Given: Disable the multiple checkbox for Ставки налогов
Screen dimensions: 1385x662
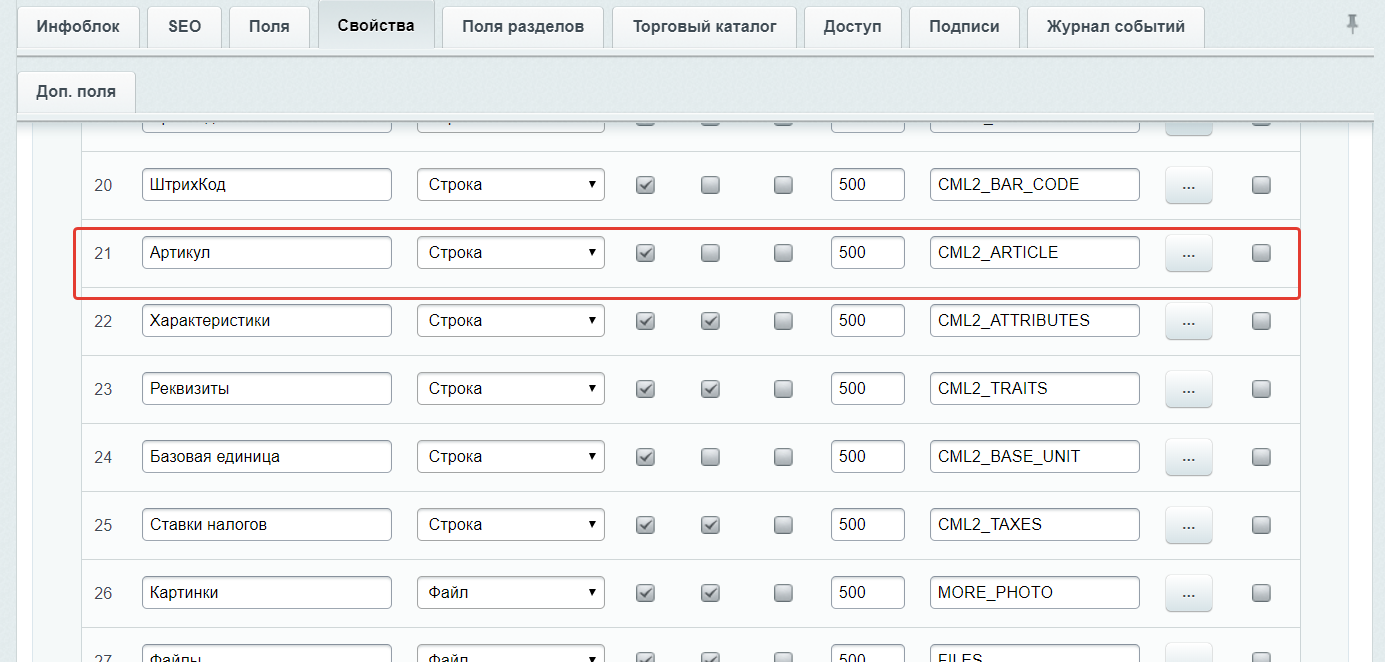Looking at the screenshot, I should [x=710, y=524].
